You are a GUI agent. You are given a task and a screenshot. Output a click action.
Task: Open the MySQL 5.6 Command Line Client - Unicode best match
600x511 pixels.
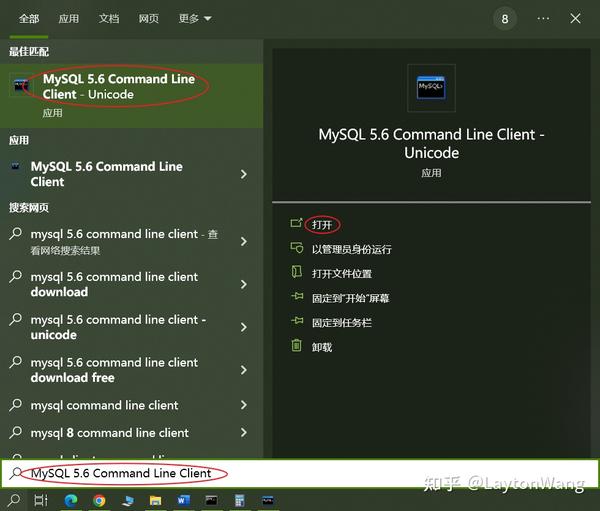coord(131,96)
